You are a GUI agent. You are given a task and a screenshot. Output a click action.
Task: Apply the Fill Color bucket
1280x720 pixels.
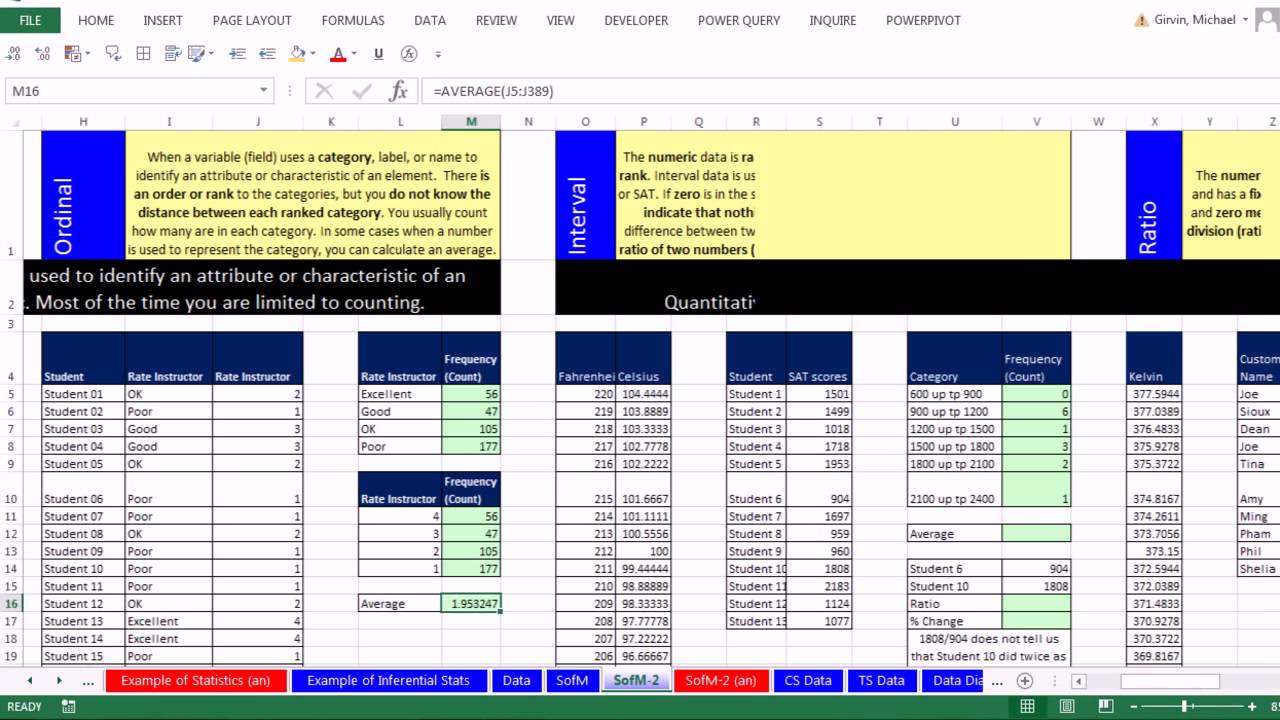point(297,54)
